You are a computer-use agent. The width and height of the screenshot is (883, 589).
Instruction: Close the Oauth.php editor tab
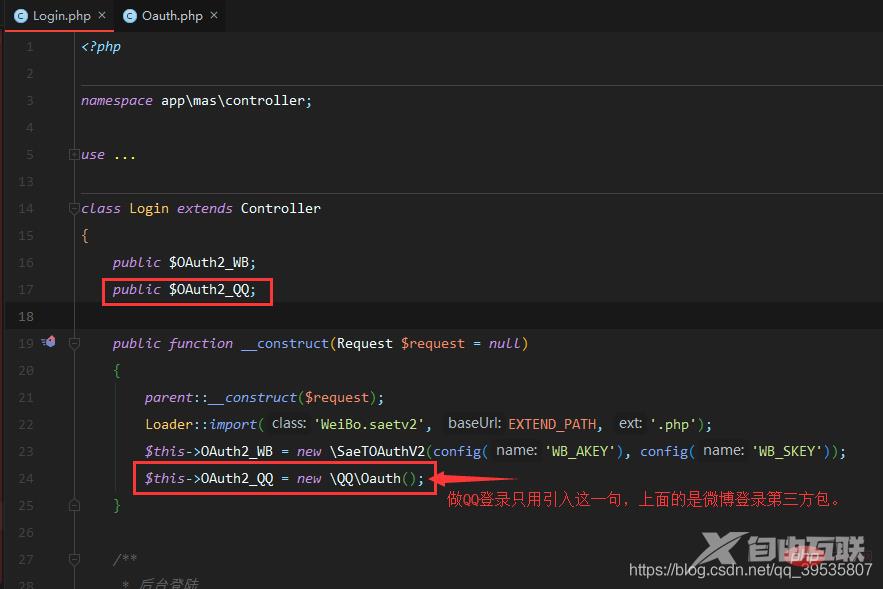(x=212, y=16)
